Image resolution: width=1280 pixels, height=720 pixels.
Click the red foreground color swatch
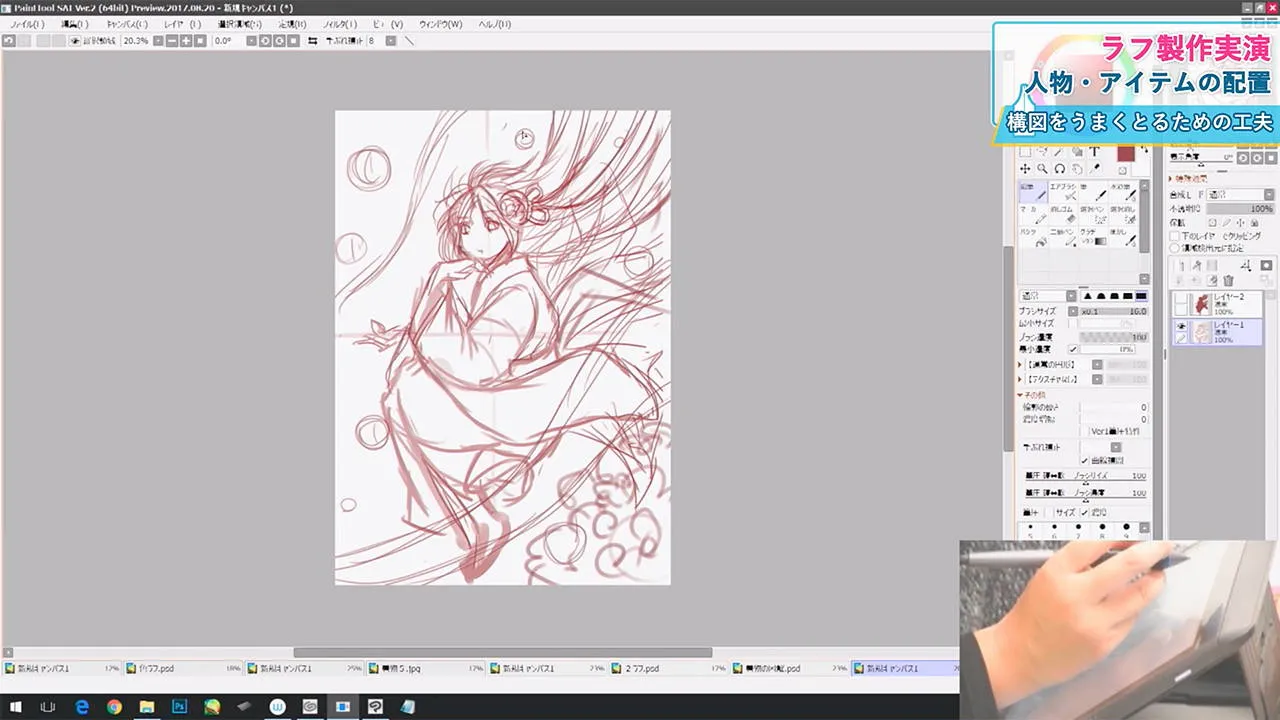coord(1126,154)
